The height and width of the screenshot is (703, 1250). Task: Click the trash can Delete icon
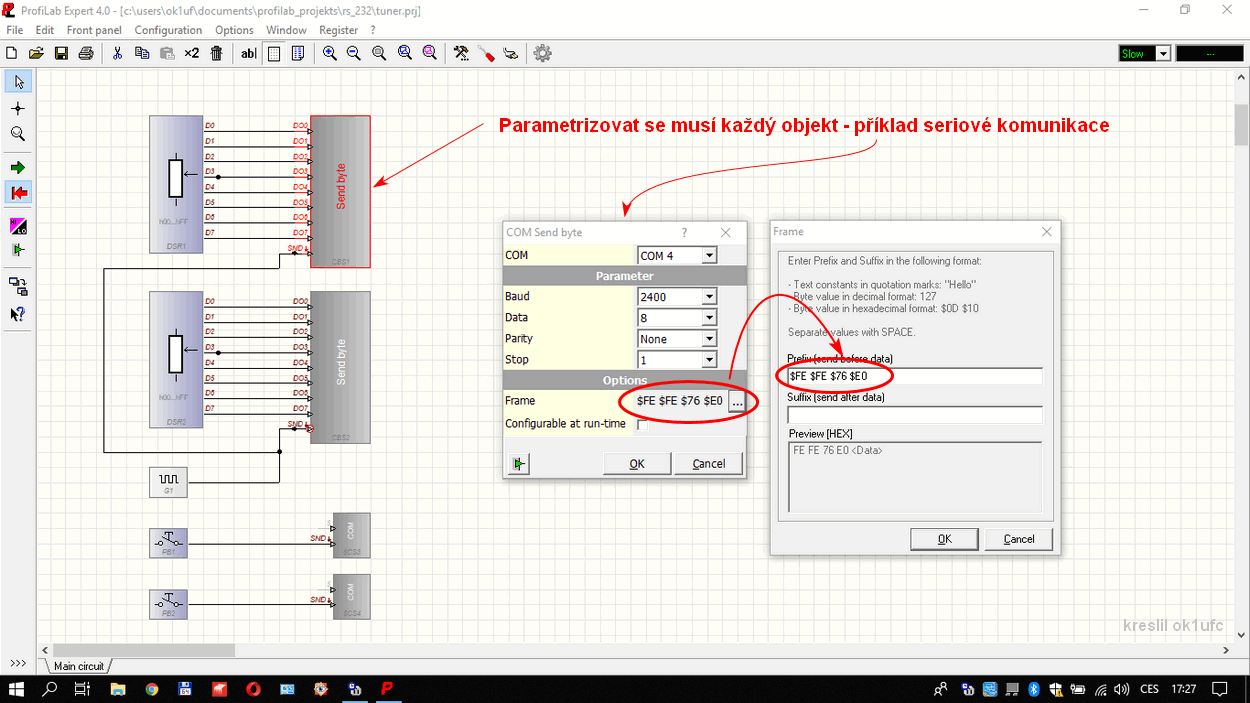[x=216, y=54]
